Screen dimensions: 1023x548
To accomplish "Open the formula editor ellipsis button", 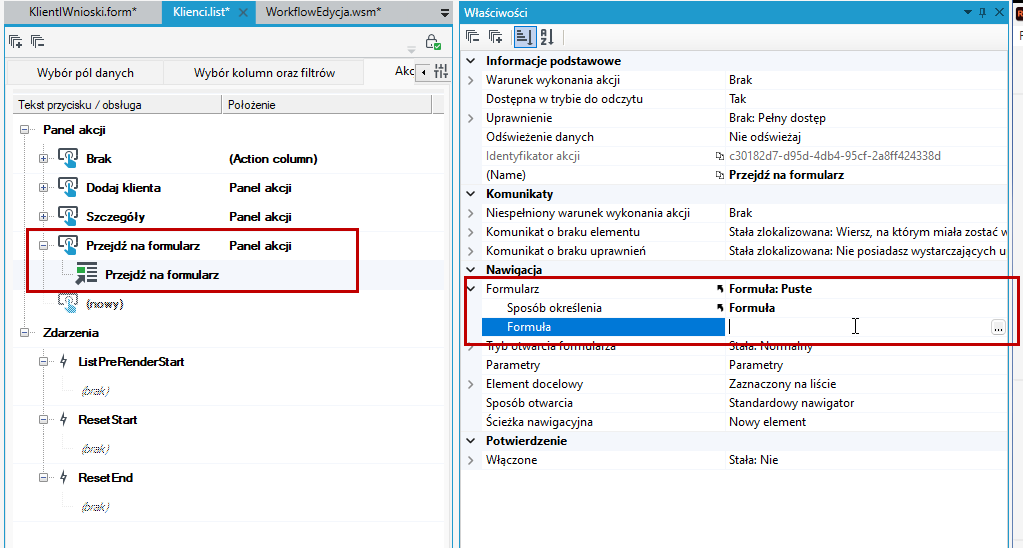I will pos(998,327).
